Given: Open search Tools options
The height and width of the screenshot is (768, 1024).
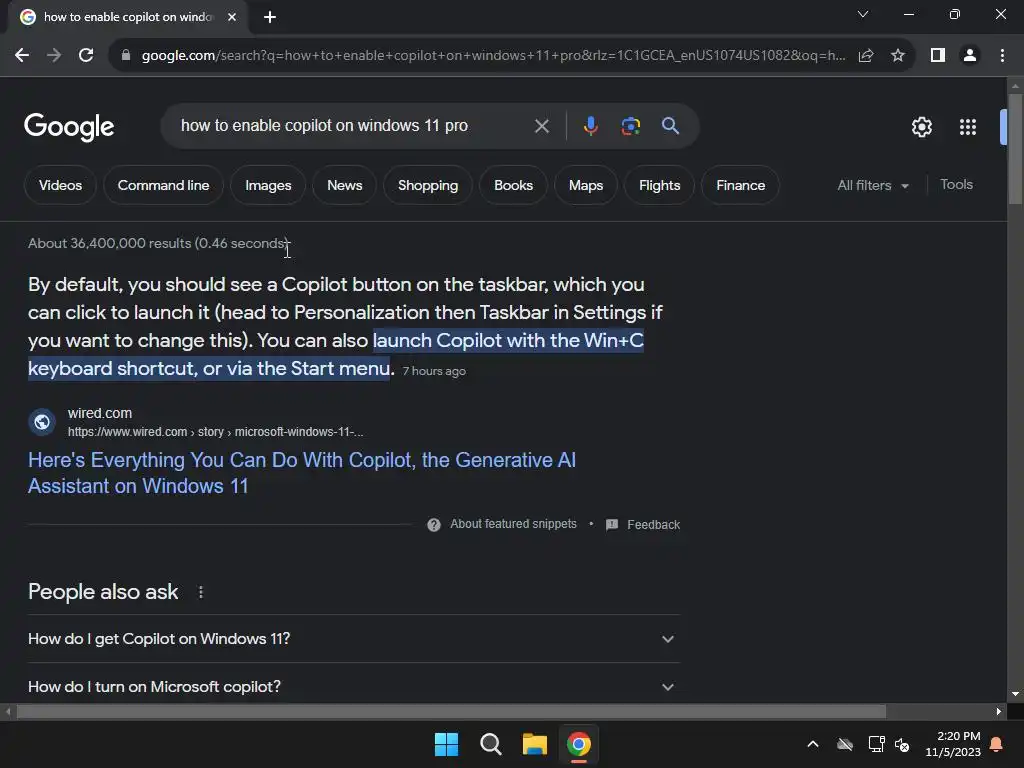Looking at the screenshot, I should pyautogui.click(x=956, y=185).
